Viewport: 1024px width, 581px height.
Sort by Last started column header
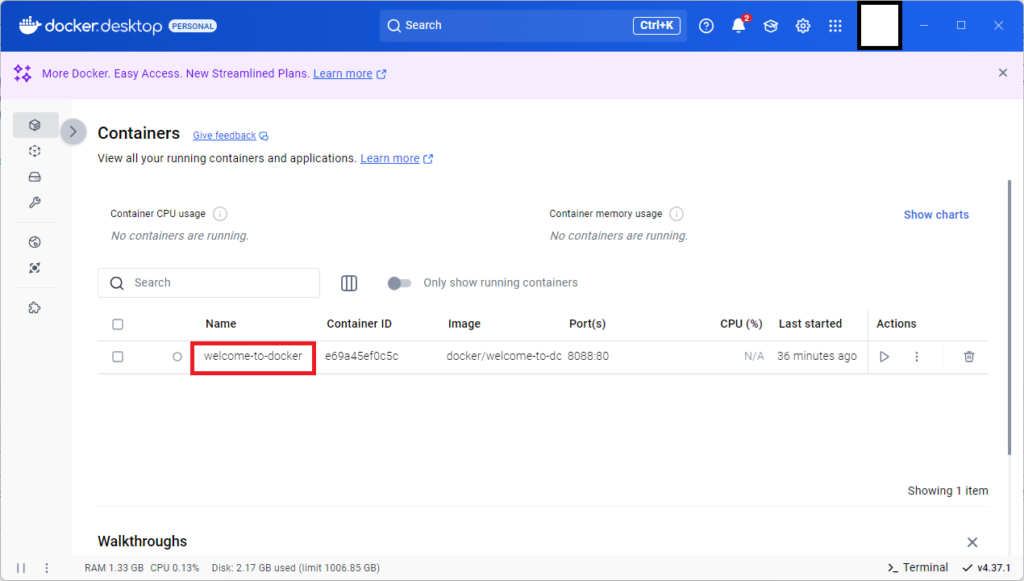pyautogui.click(x=810, y=324)
